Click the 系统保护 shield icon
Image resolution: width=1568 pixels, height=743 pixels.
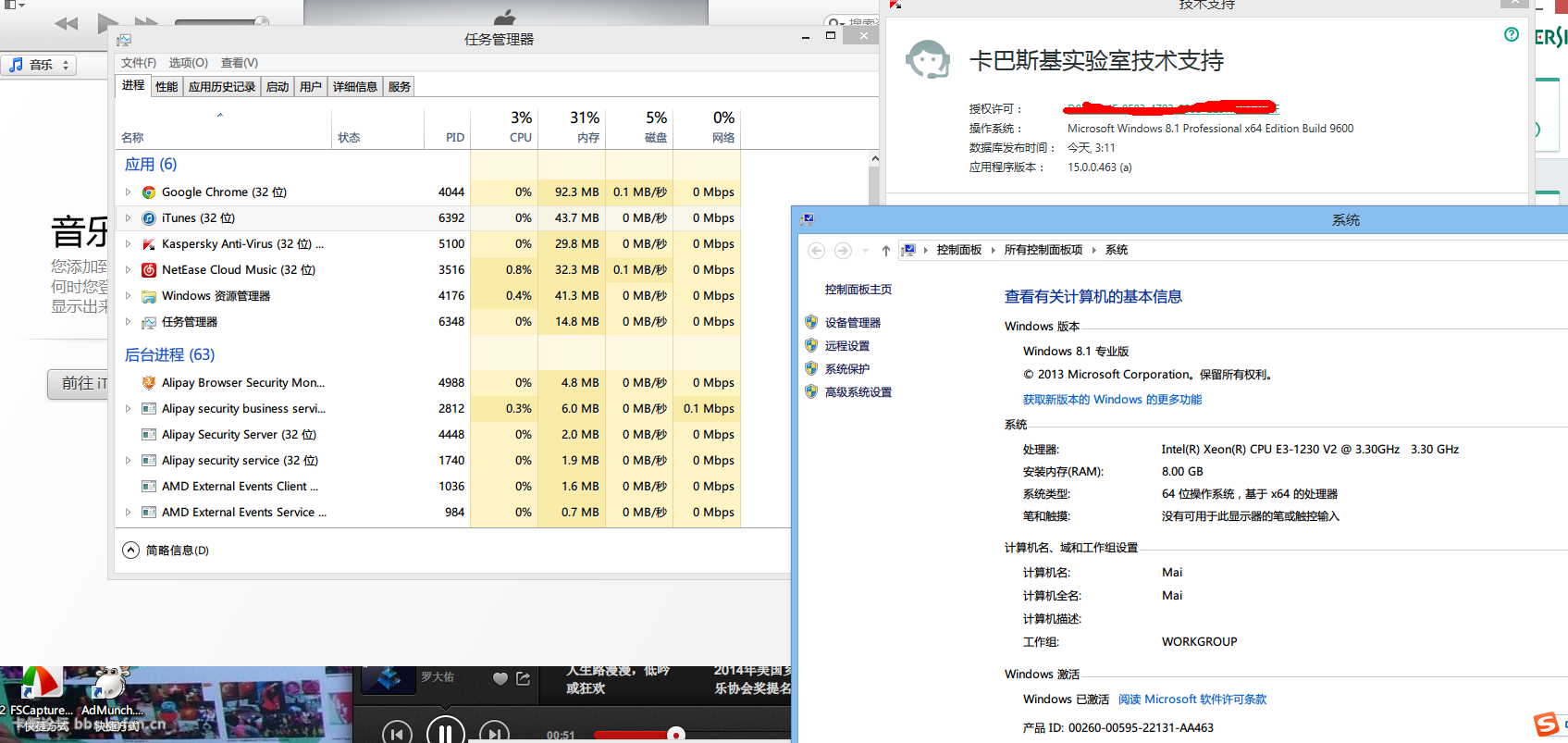coord(811,368)
